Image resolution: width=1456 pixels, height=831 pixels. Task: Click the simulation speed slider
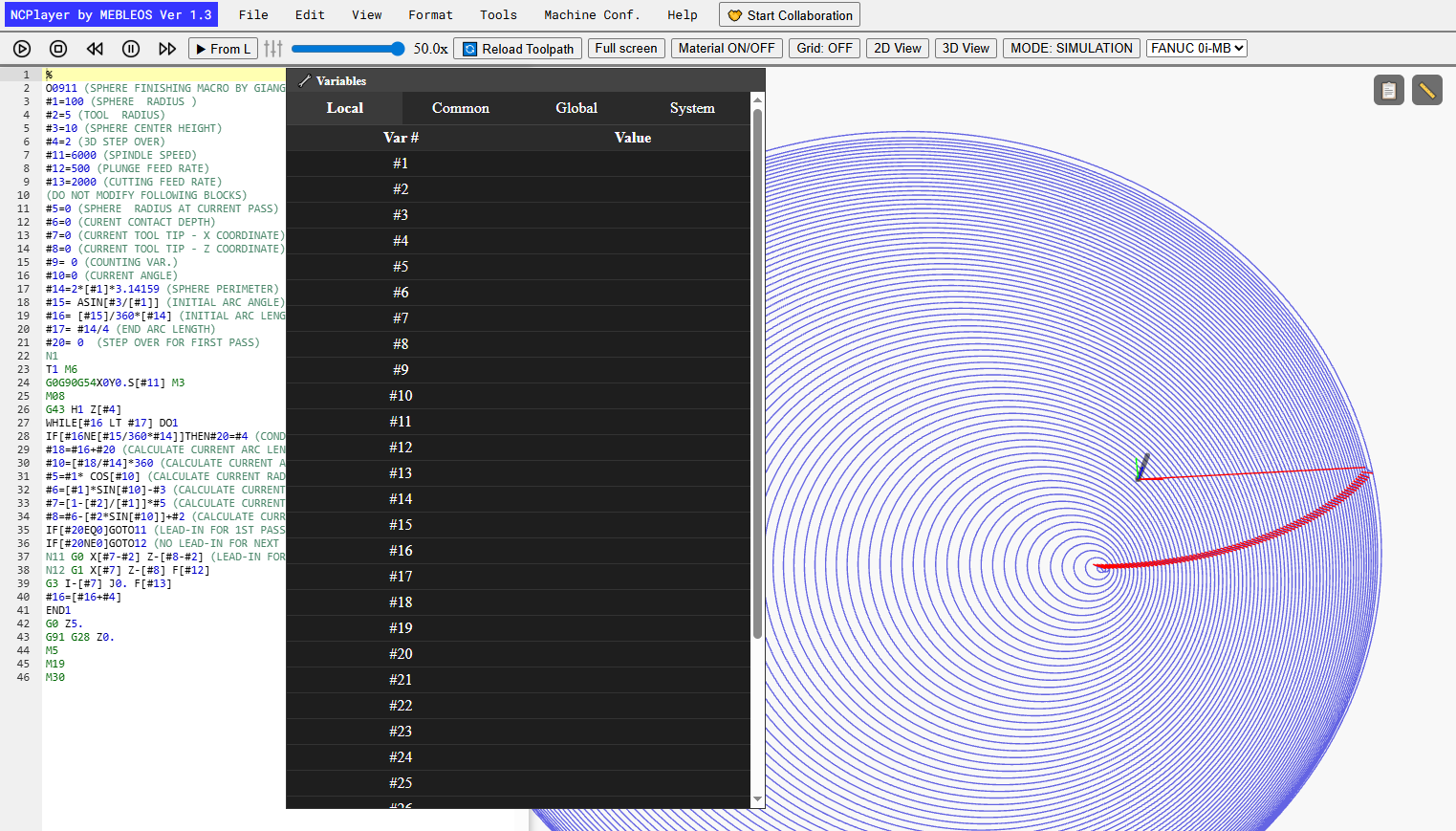[348, 49]
